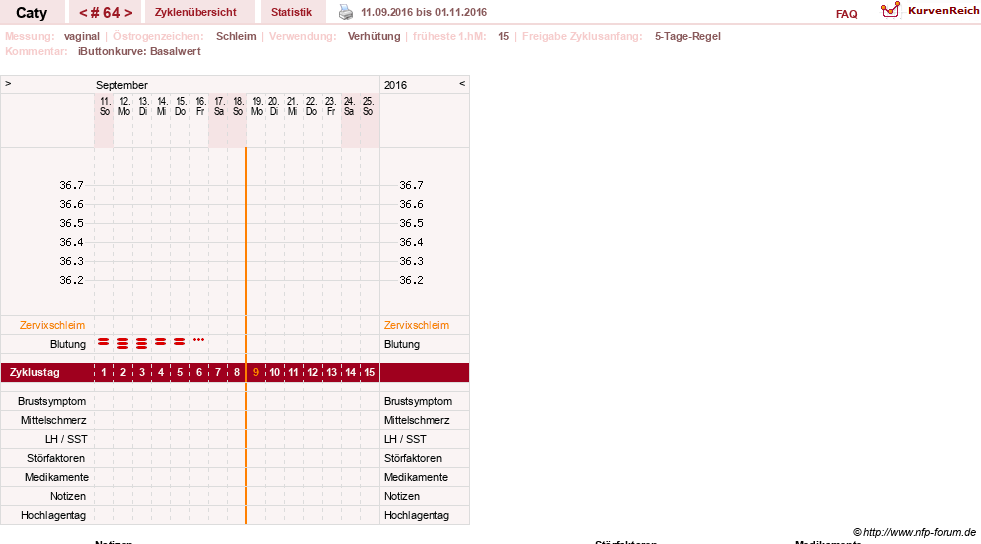Click the date header '11. So'
Image resolution: width=981 pixels, height=544 pixels.
[x=105, y=106]
